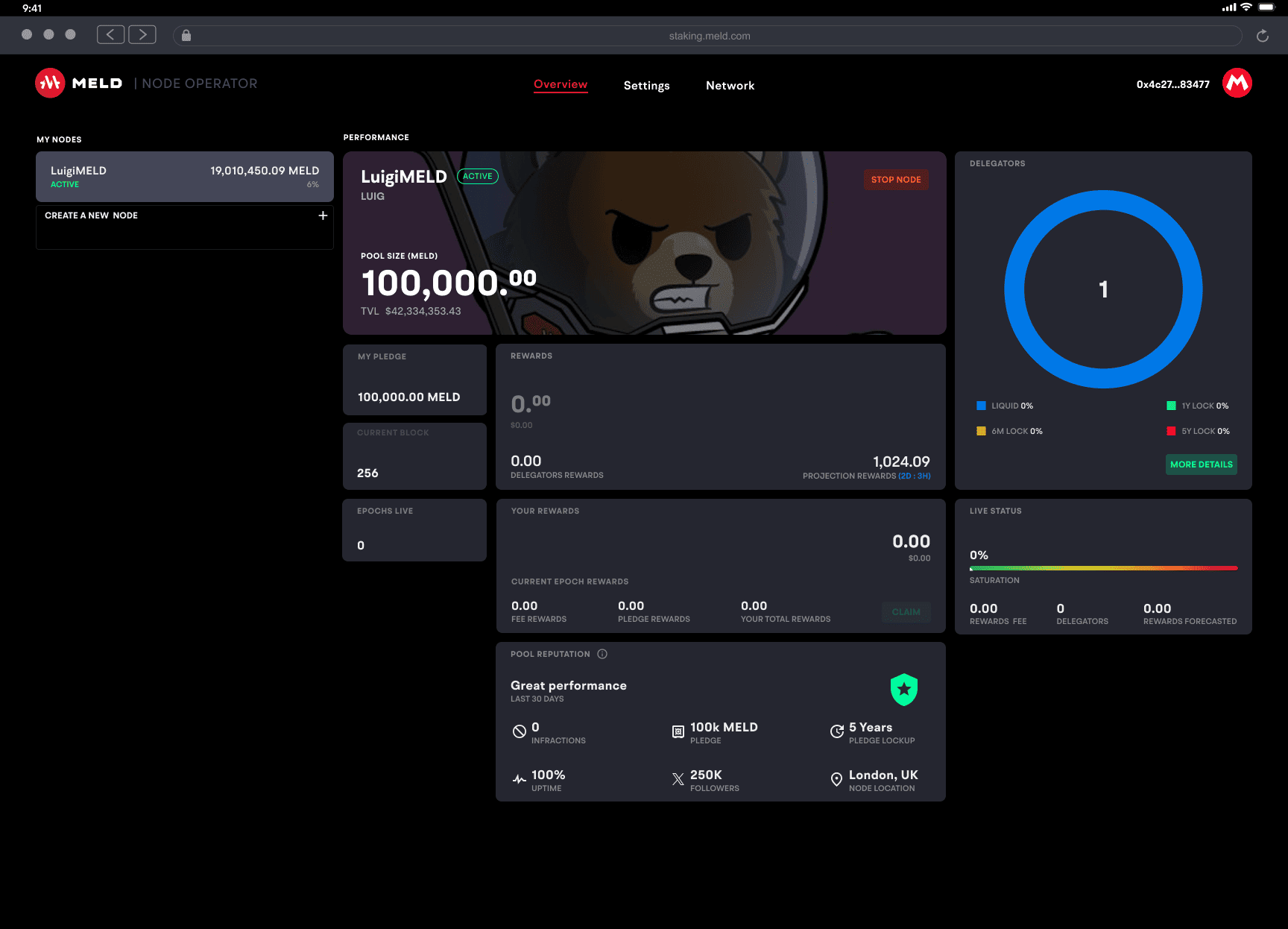Click the clock icon for 5 Years pledge lockup
The image size is (1288, 929).
coord(836,731)
